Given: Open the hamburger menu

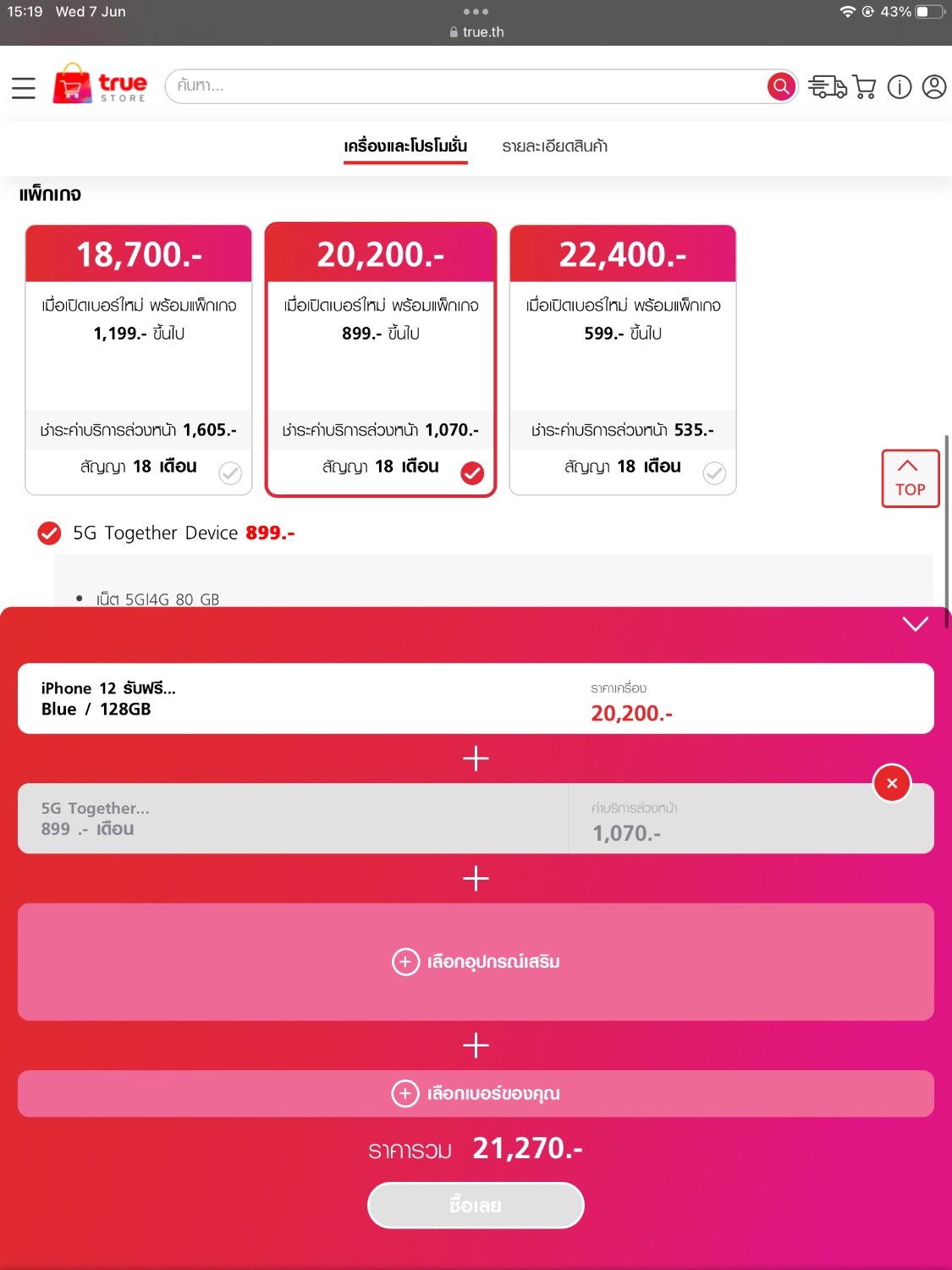Looking at the screenshot, I should point(24,87).
